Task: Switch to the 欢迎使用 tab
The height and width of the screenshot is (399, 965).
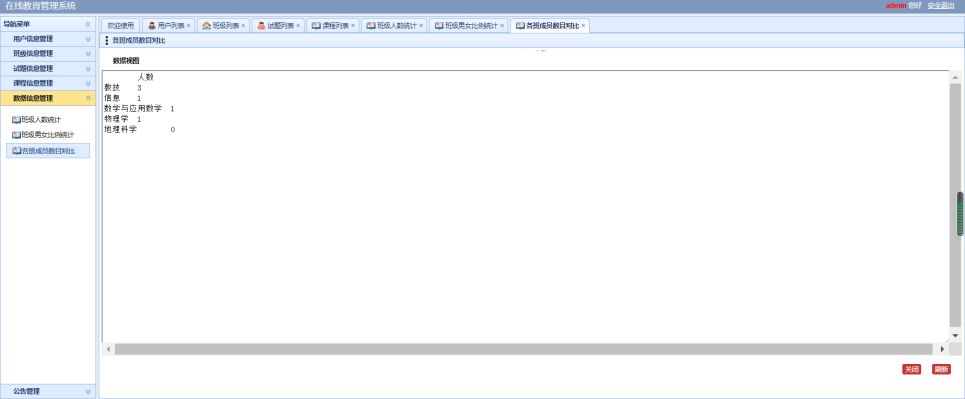Action: (120, 26)
